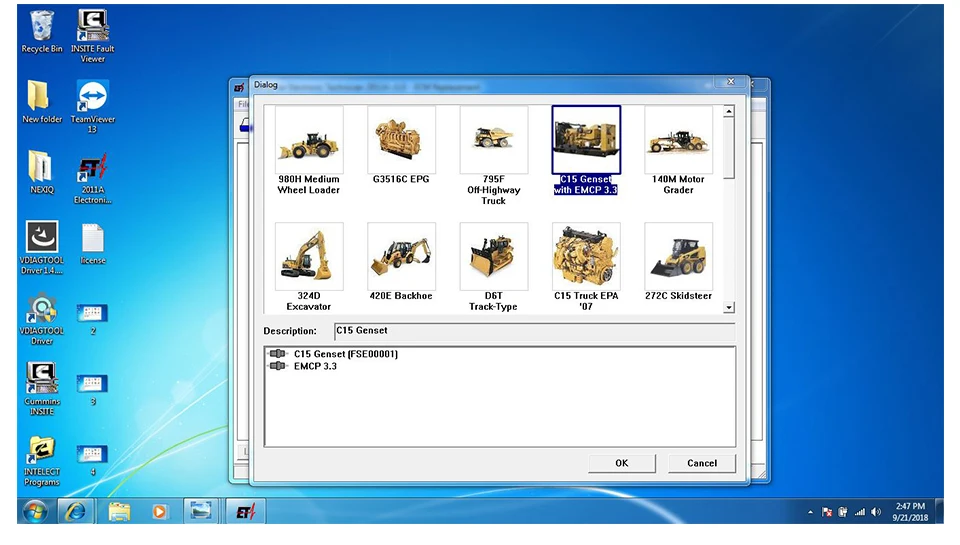Select the D6T Track-Type thumbnail
This screenshot has width=960, height=545.
[x=494, y=257]
